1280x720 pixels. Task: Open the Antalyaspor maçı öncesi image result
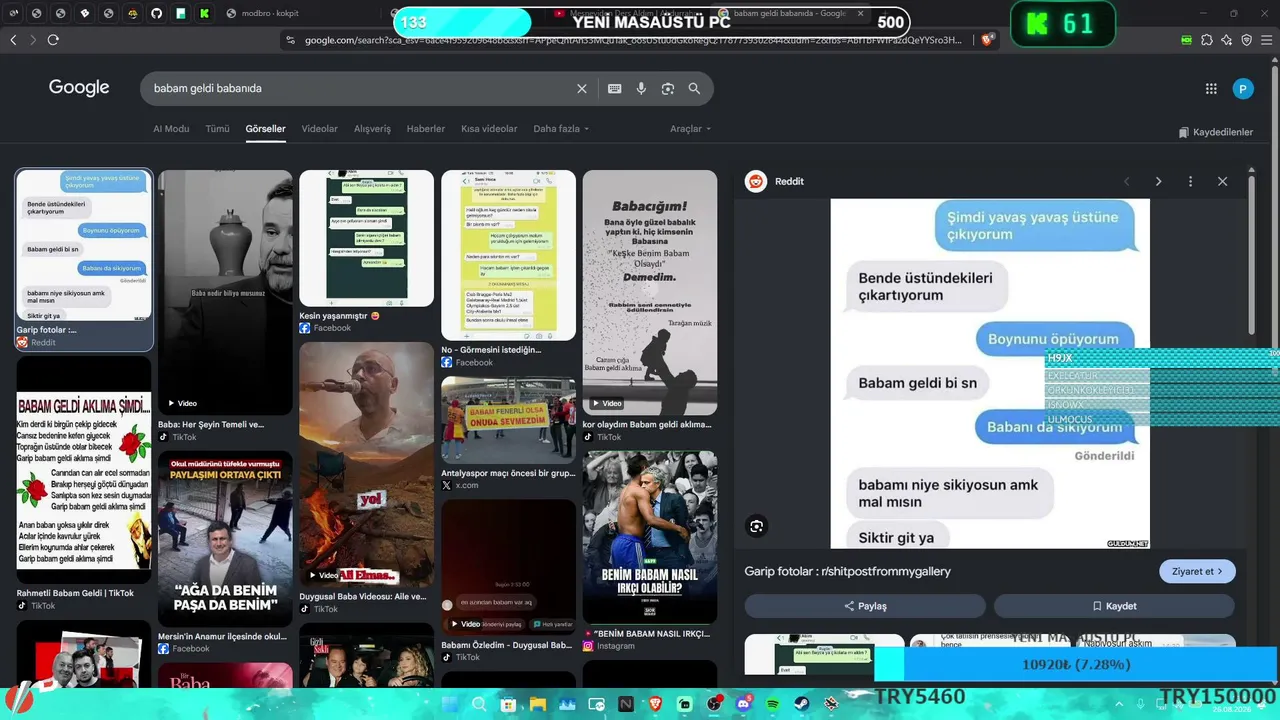coord(508,420)
